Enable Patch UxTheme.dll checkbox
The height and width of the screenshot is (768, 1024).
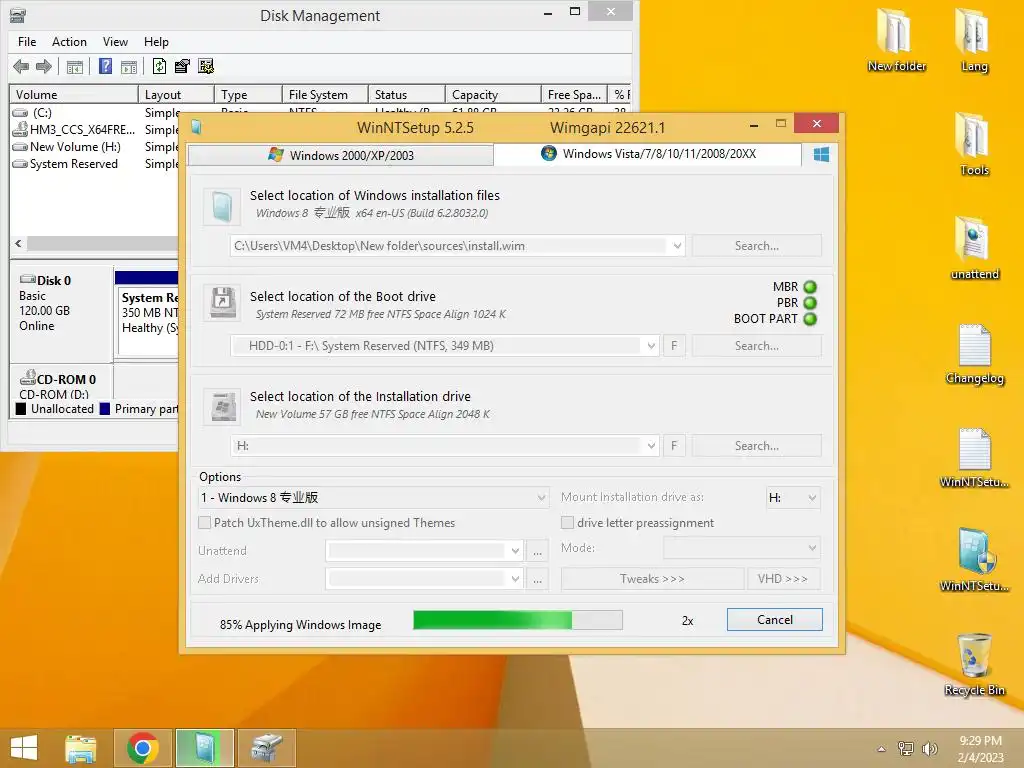[x=204, y=522]
